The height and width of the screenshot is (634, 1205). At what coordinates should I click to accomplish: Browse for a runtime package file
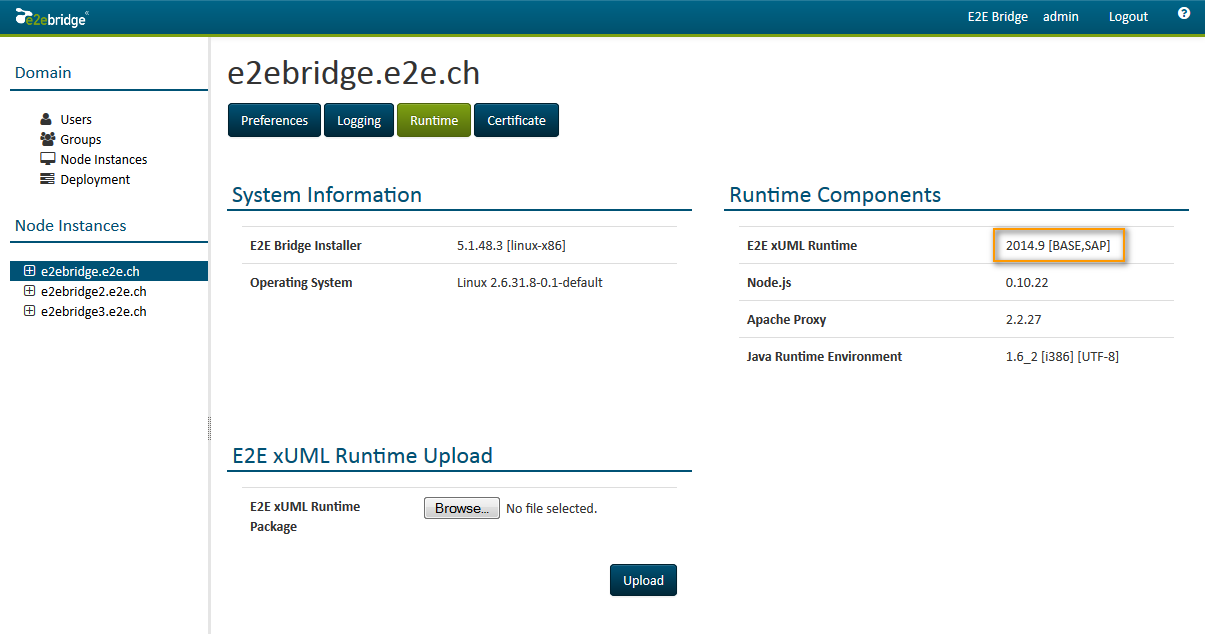coord(461,507)
